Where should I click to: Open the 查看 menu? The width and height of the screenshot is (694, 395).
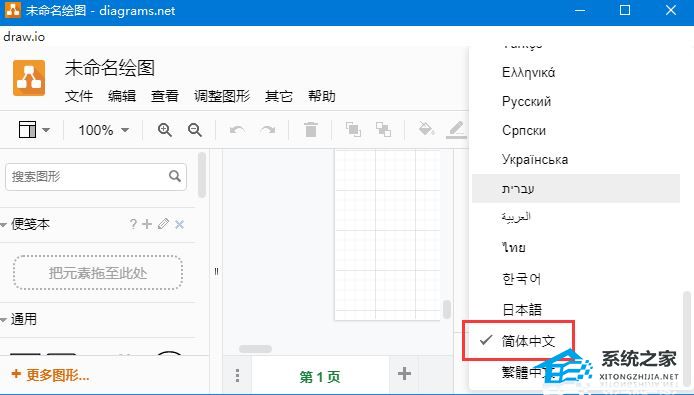tap(165, 96)
